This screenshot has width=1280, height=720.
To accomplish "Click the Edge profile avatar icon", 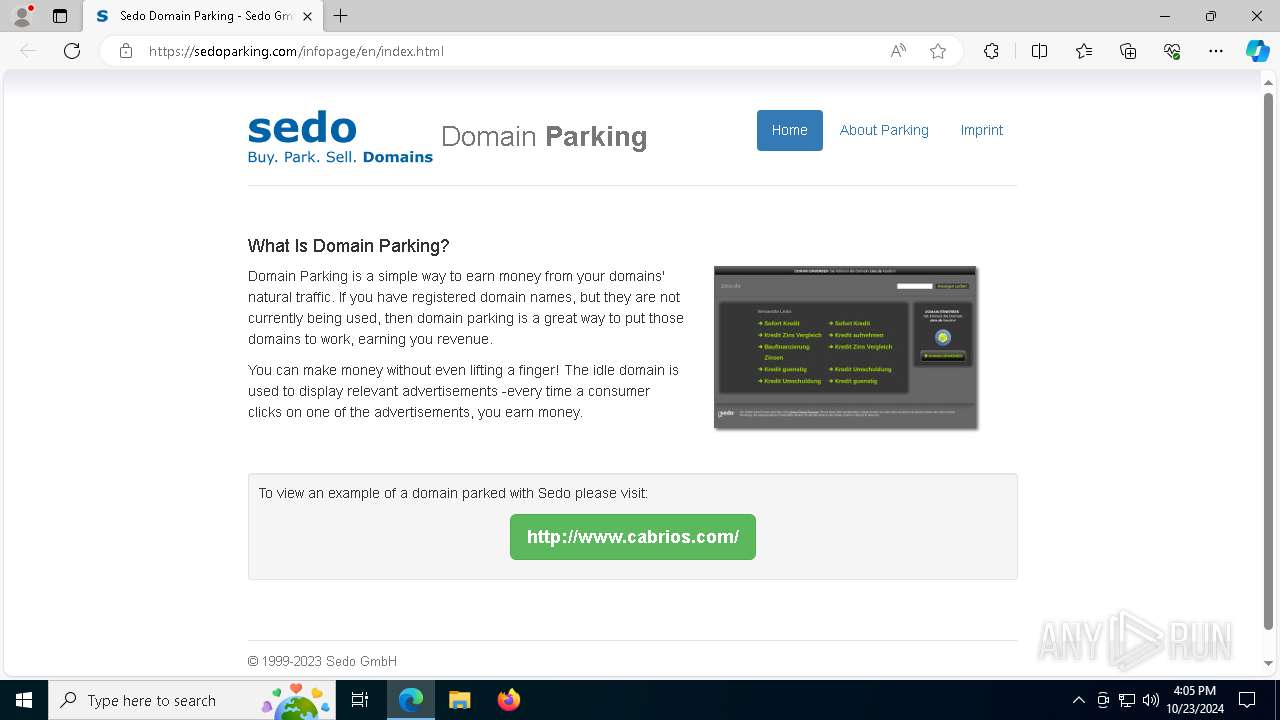I will click(22, 16).
